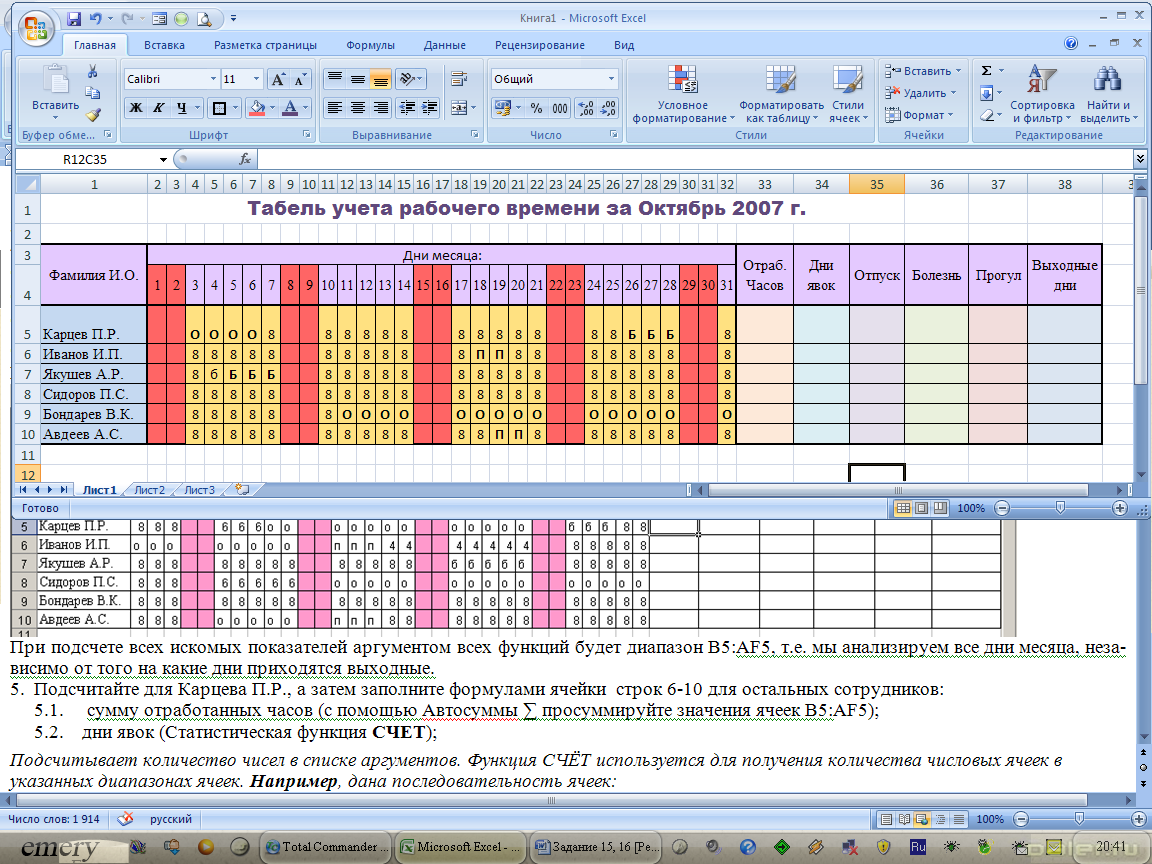This screenshot has height=864, width=1152.
Task: Open Total Commander from the taskbar
Action: click(327, 847)
